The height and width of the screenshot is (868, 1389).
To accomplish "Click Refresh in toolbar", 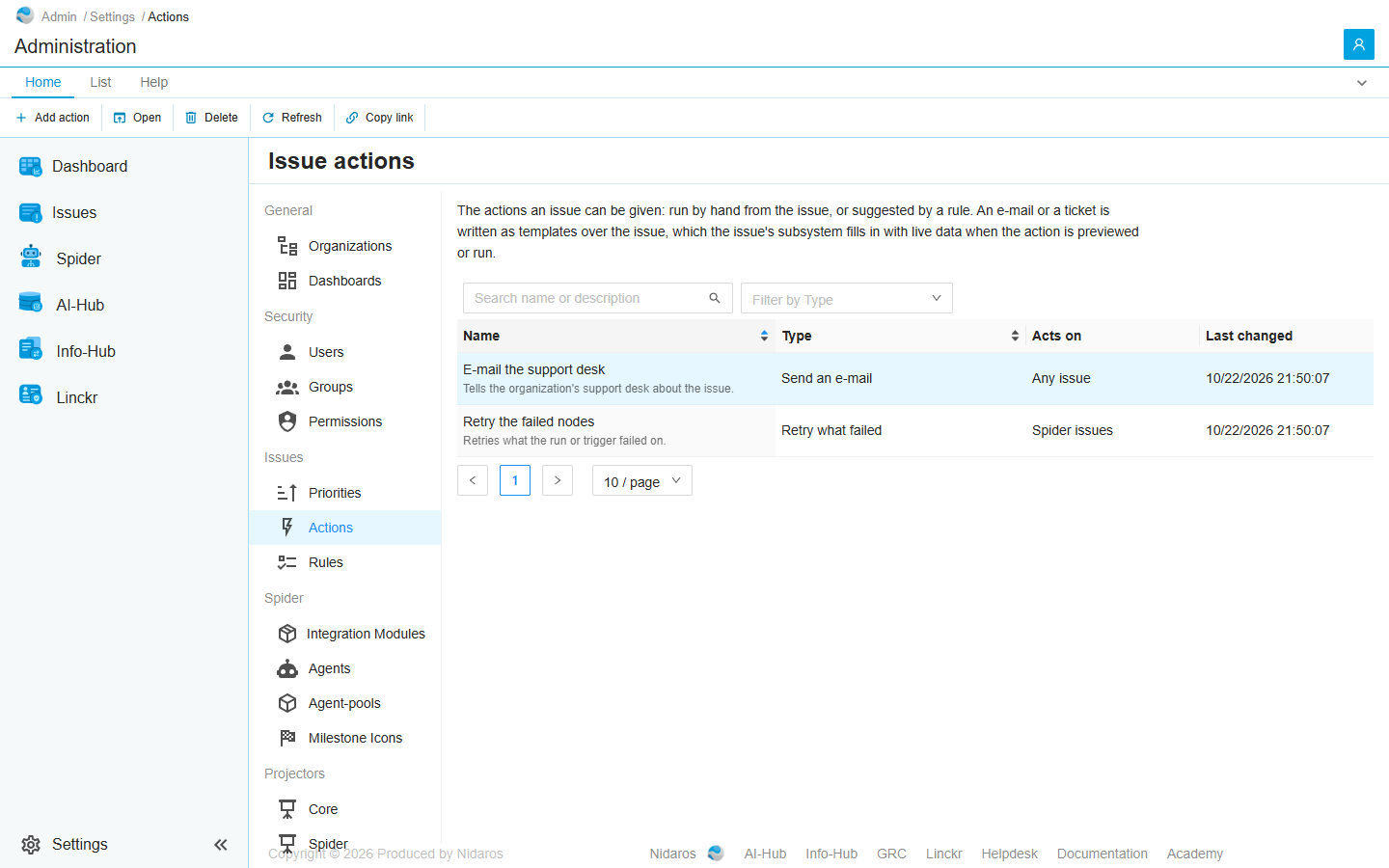I will click(292, 118).
